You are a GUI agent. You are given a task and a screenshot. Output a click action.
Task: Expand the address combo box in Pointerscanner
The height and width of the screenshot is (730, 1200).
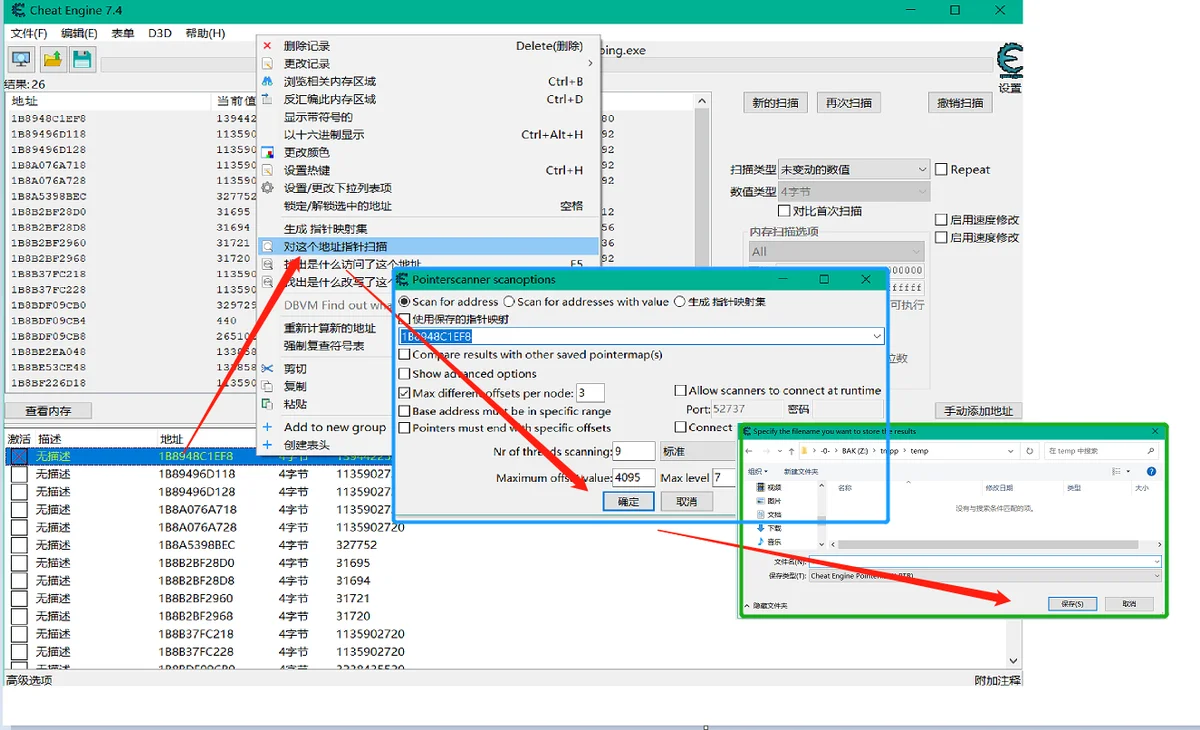tap(876, 337)
